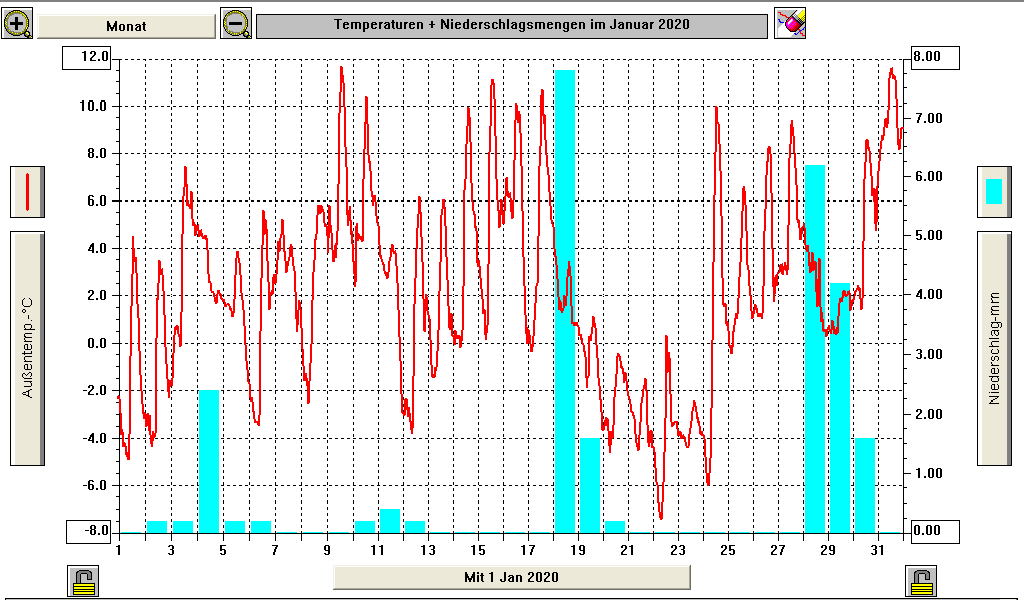Select the 12.0 left axis maximum field
This screenshot has width=1024, height=600.
(89, 57)
